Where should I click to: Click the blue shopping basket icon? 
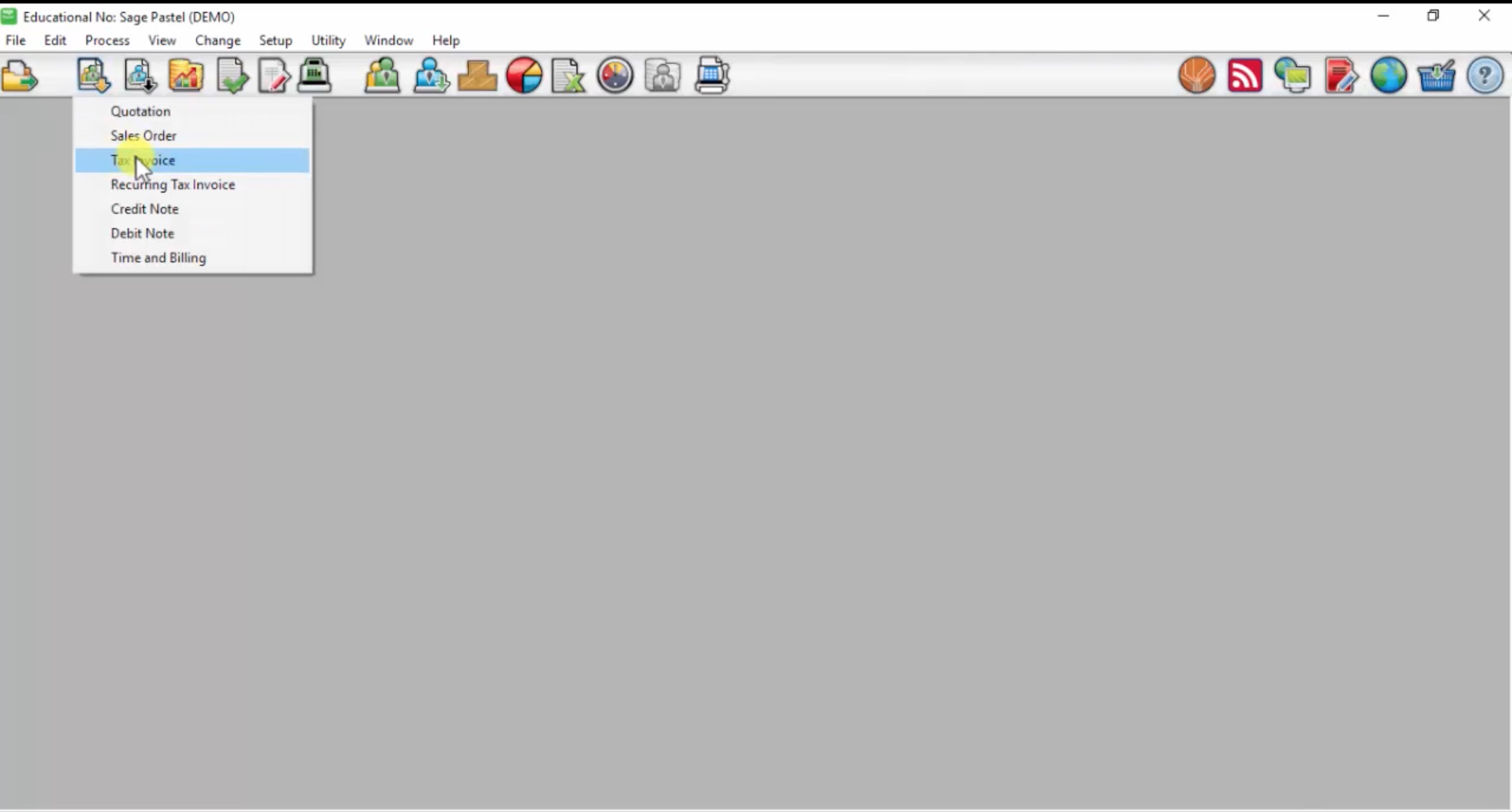click(1436, 76)
